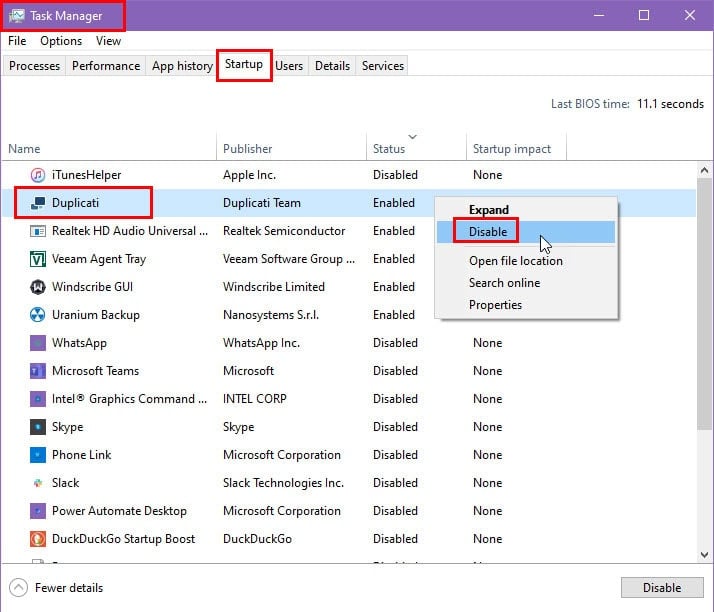Viewport: 714px width, 612px height.
Task: Click the Skype startup icon
Action: [x=37, y=427]
